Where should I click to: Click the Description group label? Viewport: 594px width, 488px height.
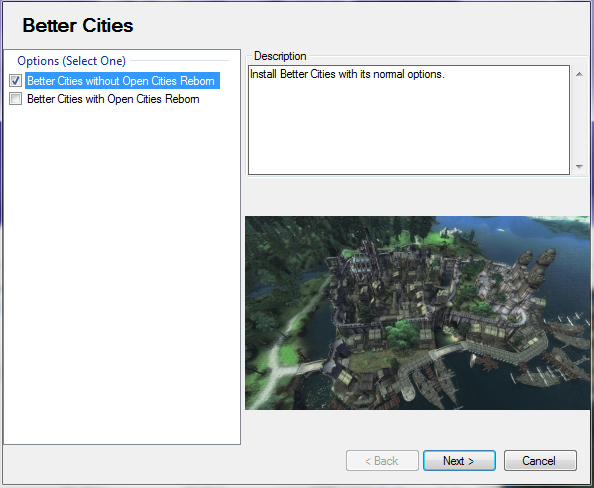coord(280,56)
